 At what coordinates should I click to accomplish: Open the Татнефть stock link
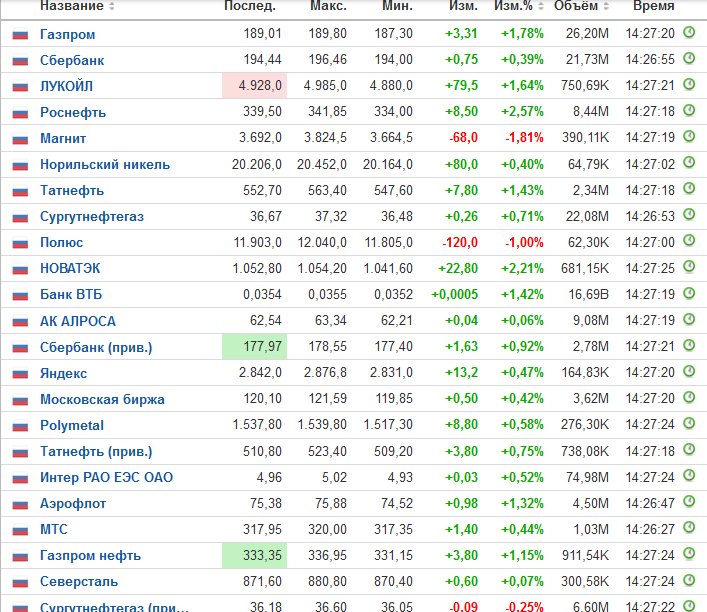pyautogui.click(x=72, y=191)
